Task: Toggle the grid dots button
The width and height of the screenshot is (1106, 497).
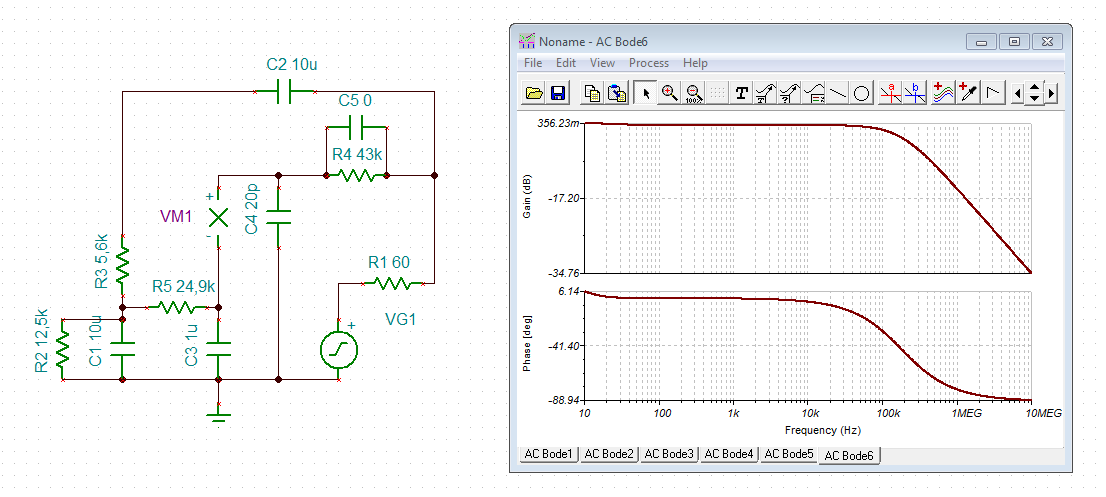Action: (x=717, y=93)
